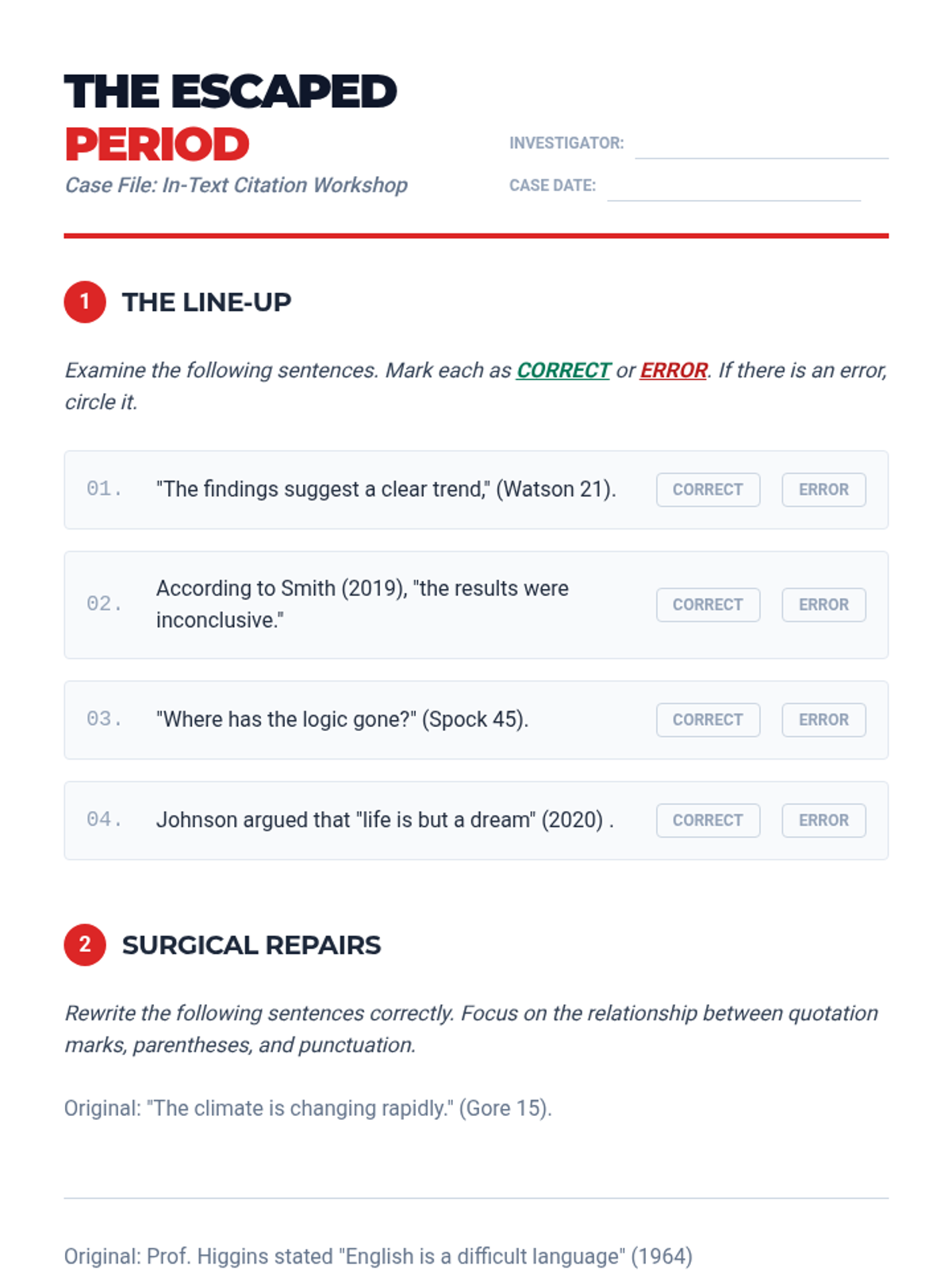This screenshot has width=952, height=1270.
Task: Click the green CORRECT link in instructions
Action: coord(563,371)
